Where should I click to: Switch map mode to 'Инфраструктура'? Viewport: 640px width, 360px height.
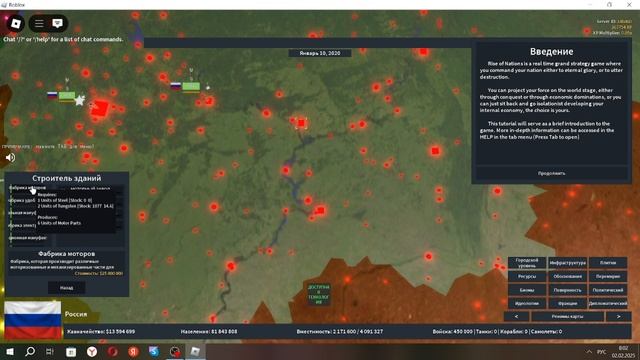click(x=567, y=263)
